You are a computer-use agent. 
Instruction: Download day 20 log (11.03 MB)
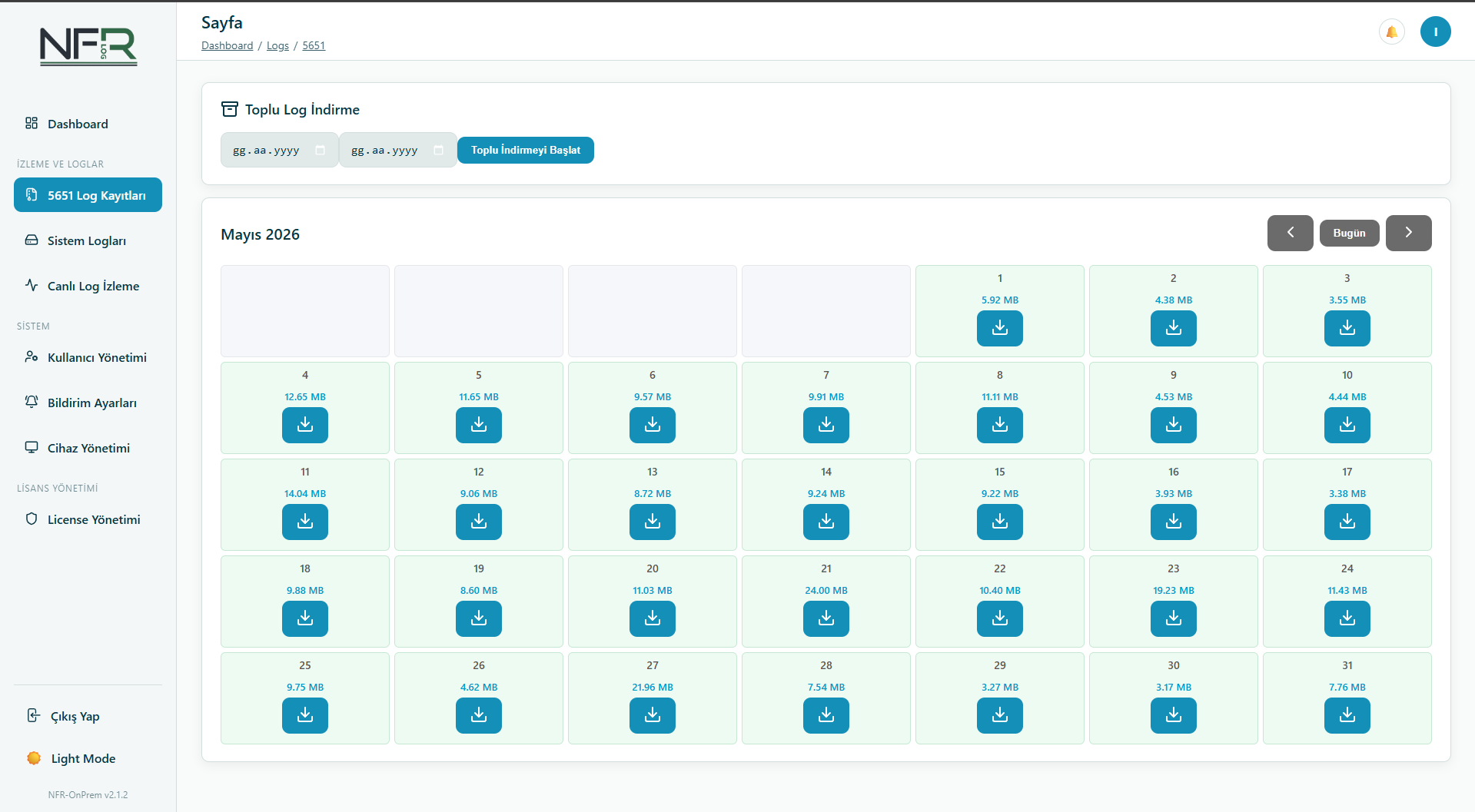point(653,618)
